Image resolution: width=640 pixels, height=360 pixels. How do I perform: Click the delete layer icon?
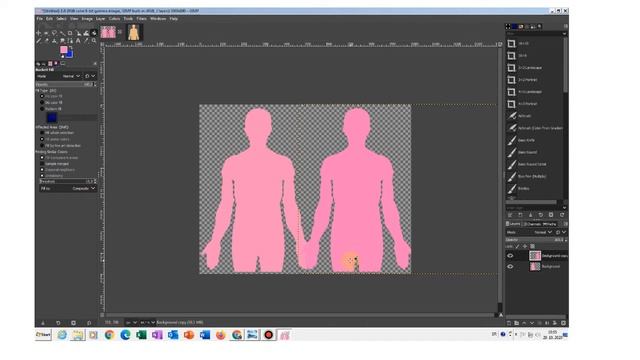pos(563,323)
